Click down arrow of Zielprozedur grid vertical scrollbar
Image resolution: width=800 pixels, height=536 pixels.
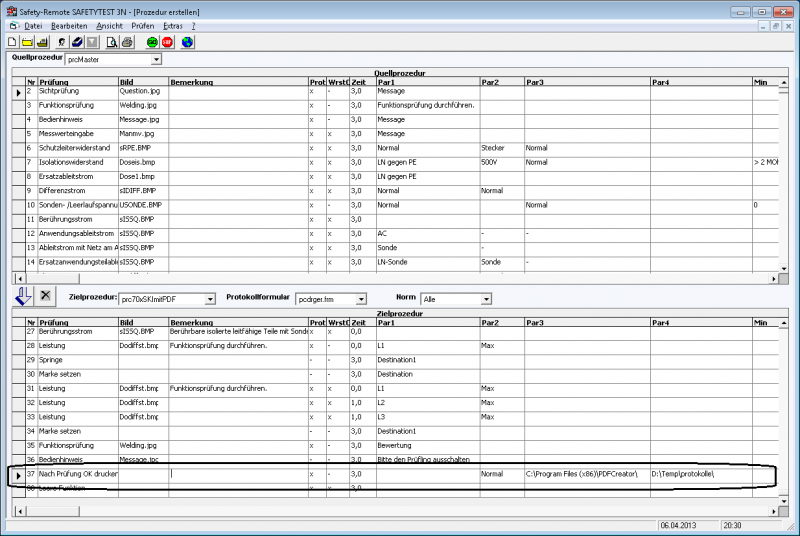click(784, 501)
